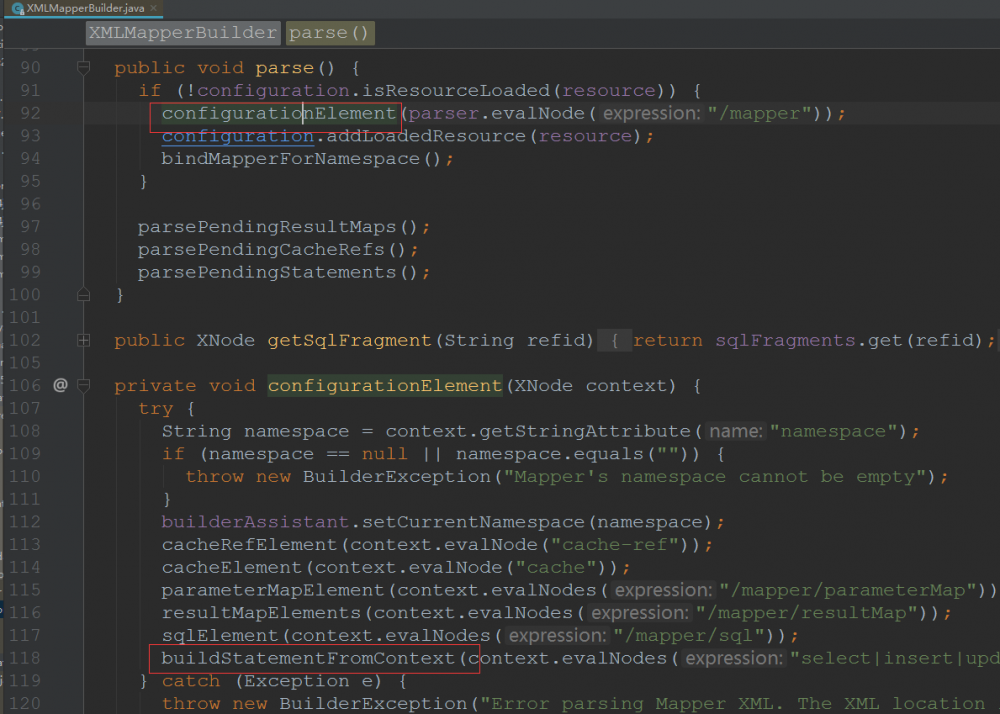Click sqlElement on line 117

pos(220,636)
